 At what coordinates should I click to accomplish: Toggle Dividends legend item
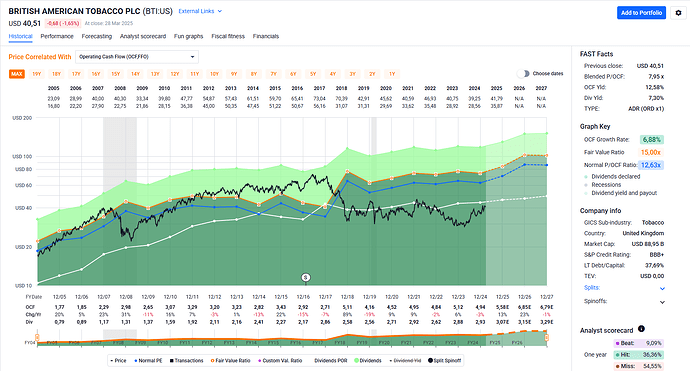(x=368, y=360)
